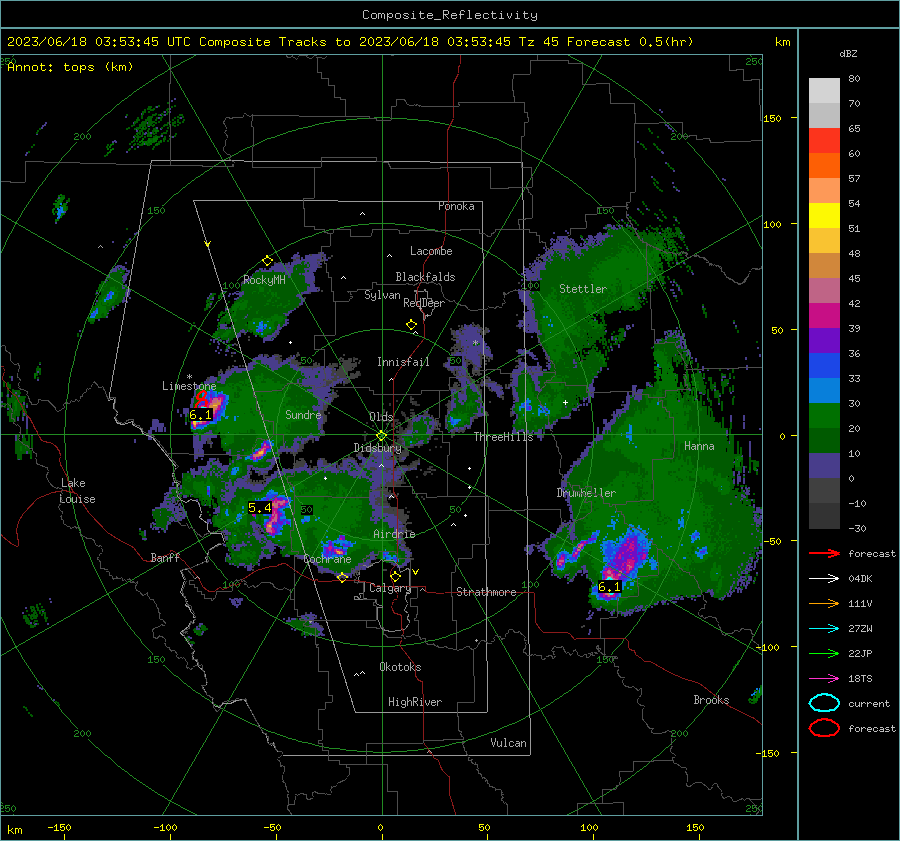The height and width of the screenshot is (841, 900).
Task: Click the 6.1 tops label near Limestone
Action: pyautogui.click(x=200, y=414)
